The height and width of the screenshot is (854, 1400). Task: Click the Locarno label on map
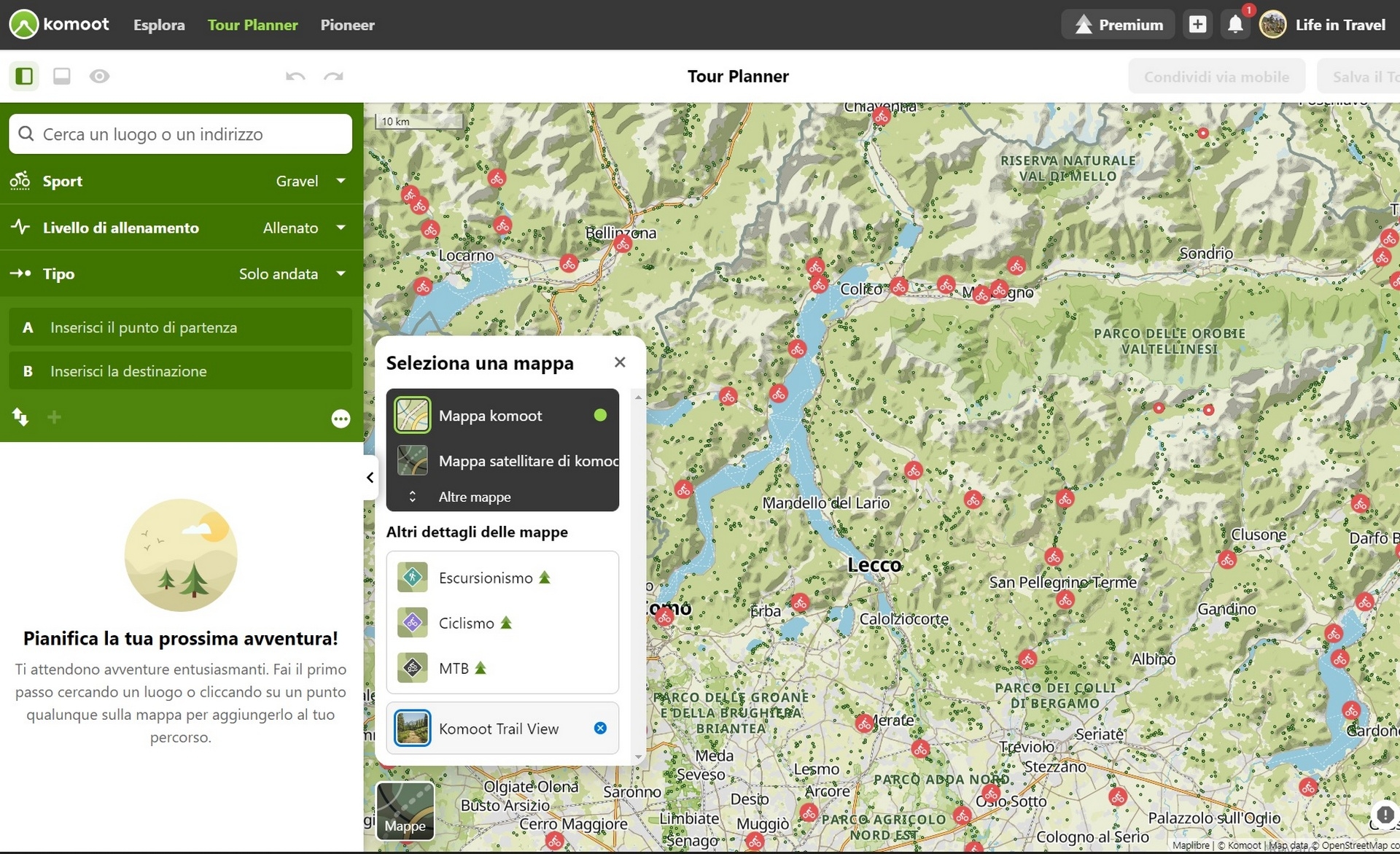(x=467, y=256)
